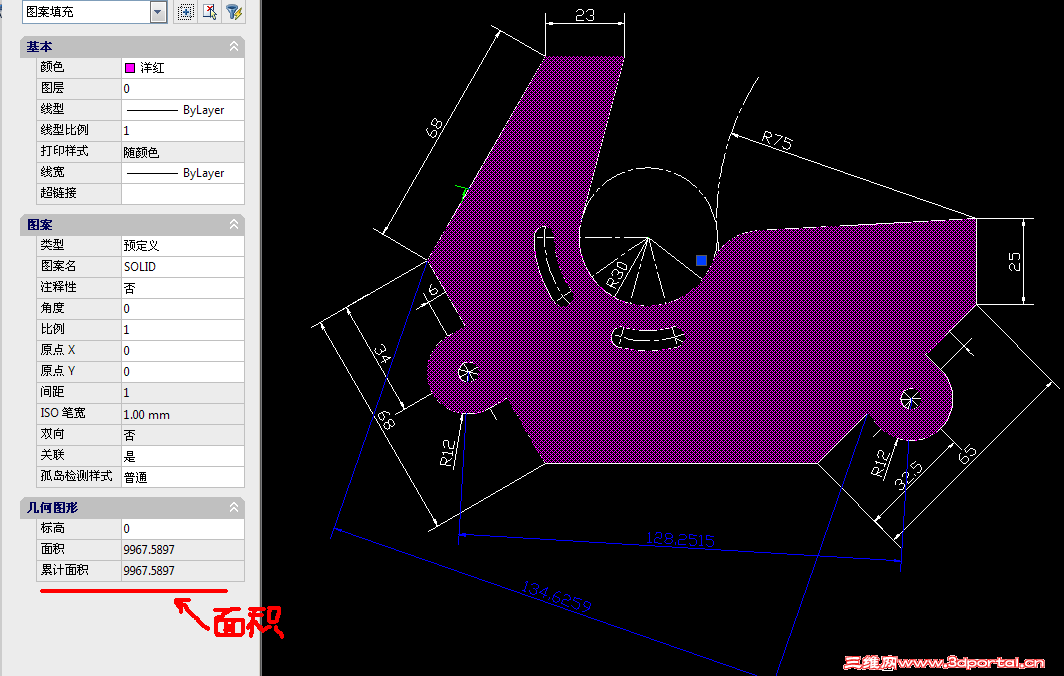Toggle the PICKADD value icon
The height and width of the screenshot is (676, 1064).
(x=185, y=12)
